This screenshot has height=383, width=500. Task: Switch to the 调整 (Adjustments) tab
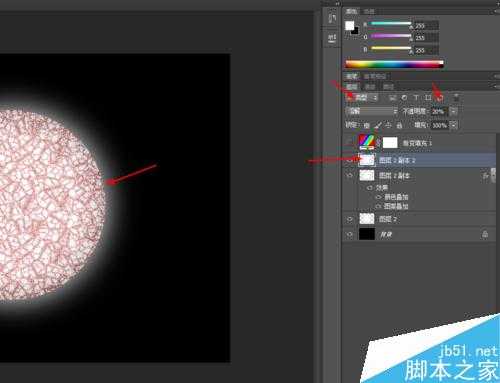(x=352, y=76)
